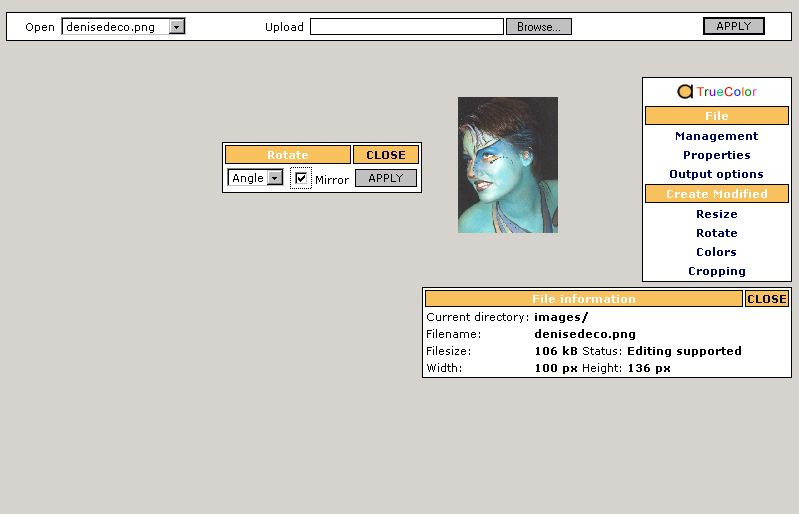
Task: Select Rotate in the side menu
Action: click(716, 233)
